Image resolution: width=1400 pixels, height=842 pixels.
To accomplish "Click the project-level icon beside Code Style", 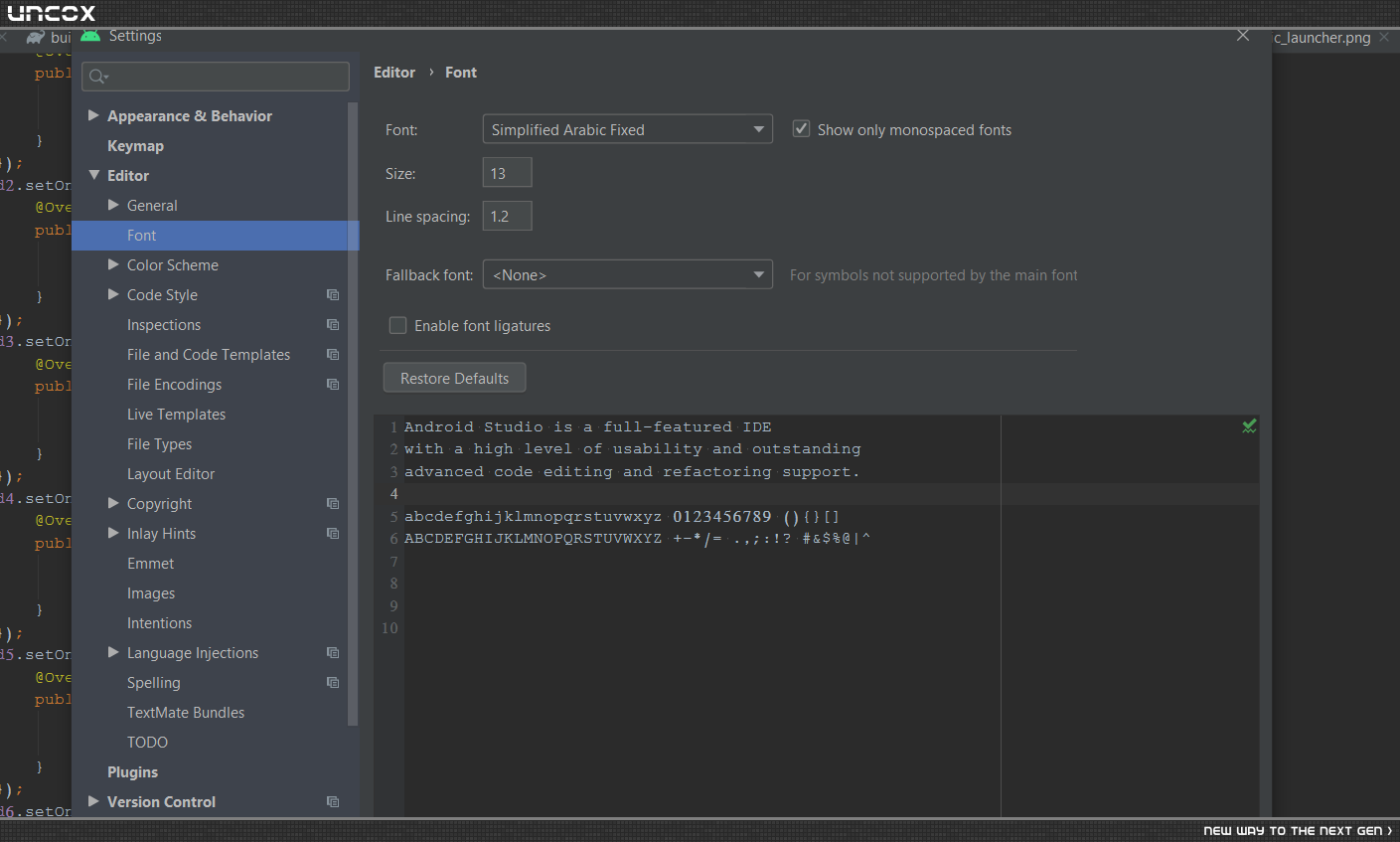I will pos(333,295).
